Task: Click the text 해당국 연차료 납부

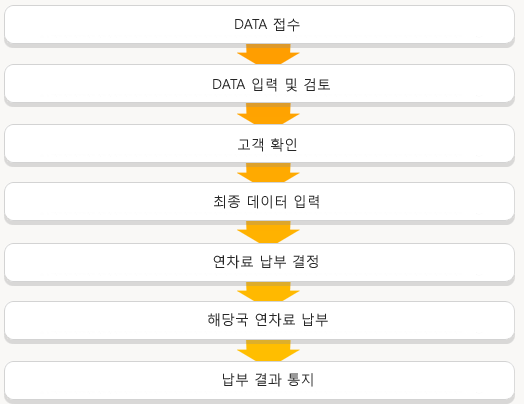Action: point(268,319)
